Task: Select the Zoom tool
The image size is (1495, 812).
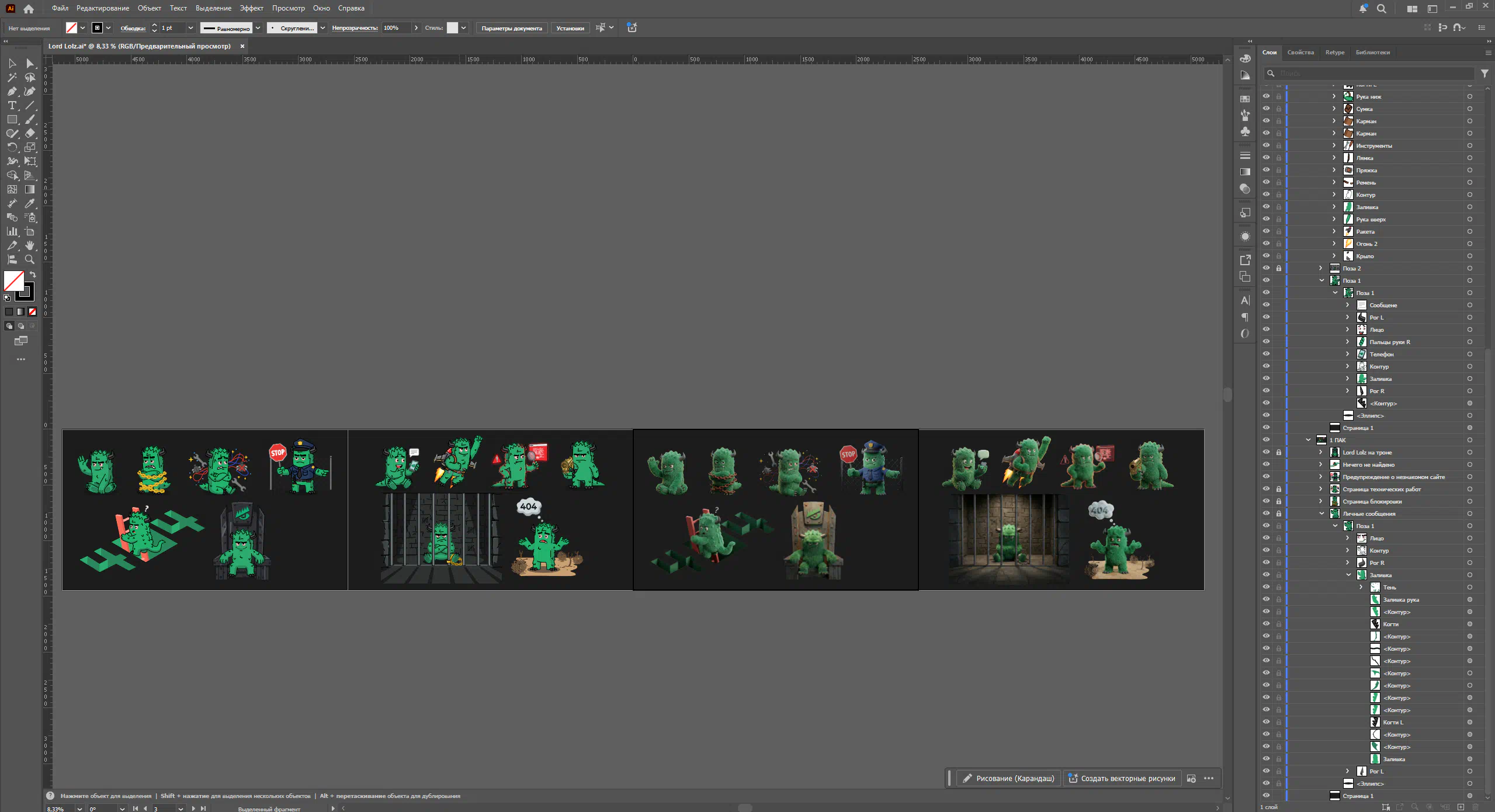Action: (30, 260)
